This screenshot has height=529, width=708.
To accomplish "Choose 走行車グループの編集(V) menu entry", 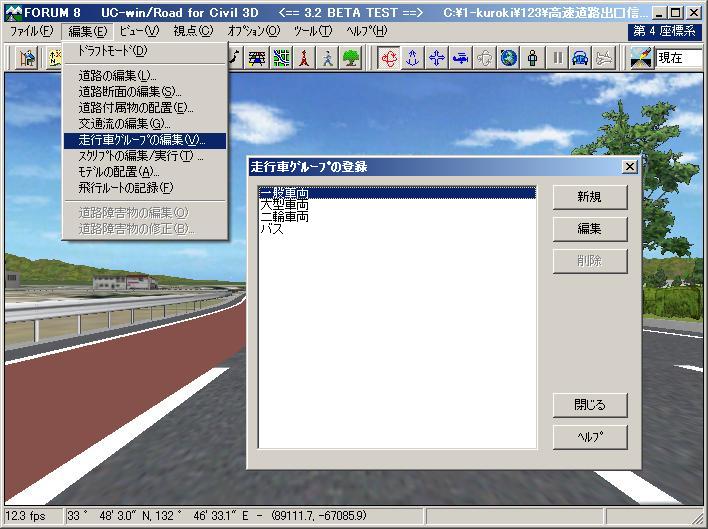I will coord(144,140).
